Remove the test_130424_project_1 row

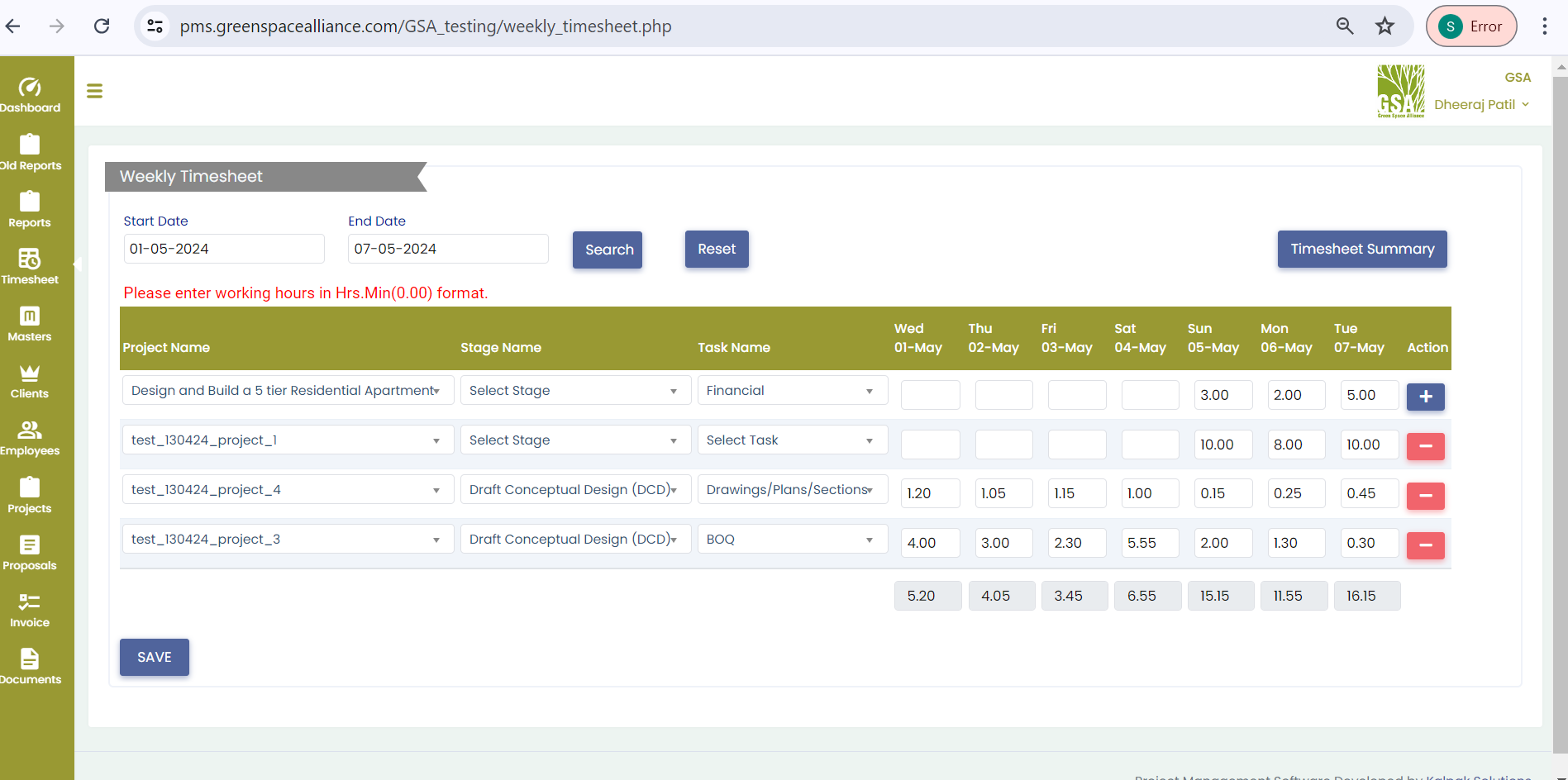tap(1425, 446)
